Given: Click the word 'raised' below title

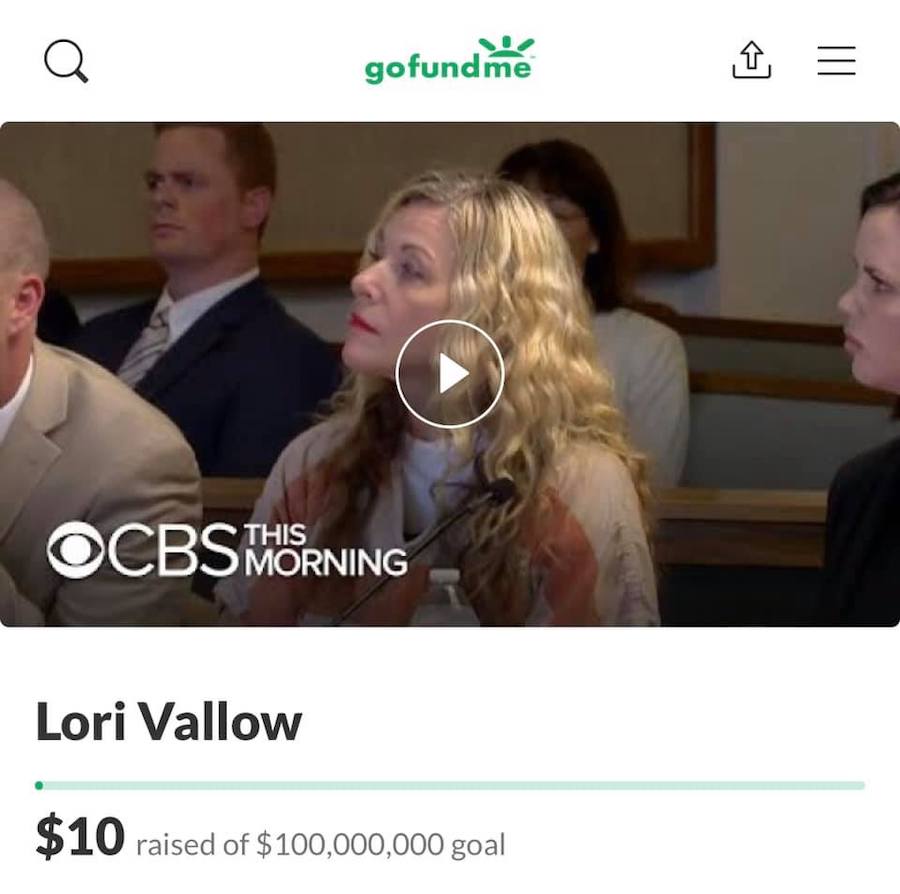Looking at the screenshot, I should coord(175,845).
